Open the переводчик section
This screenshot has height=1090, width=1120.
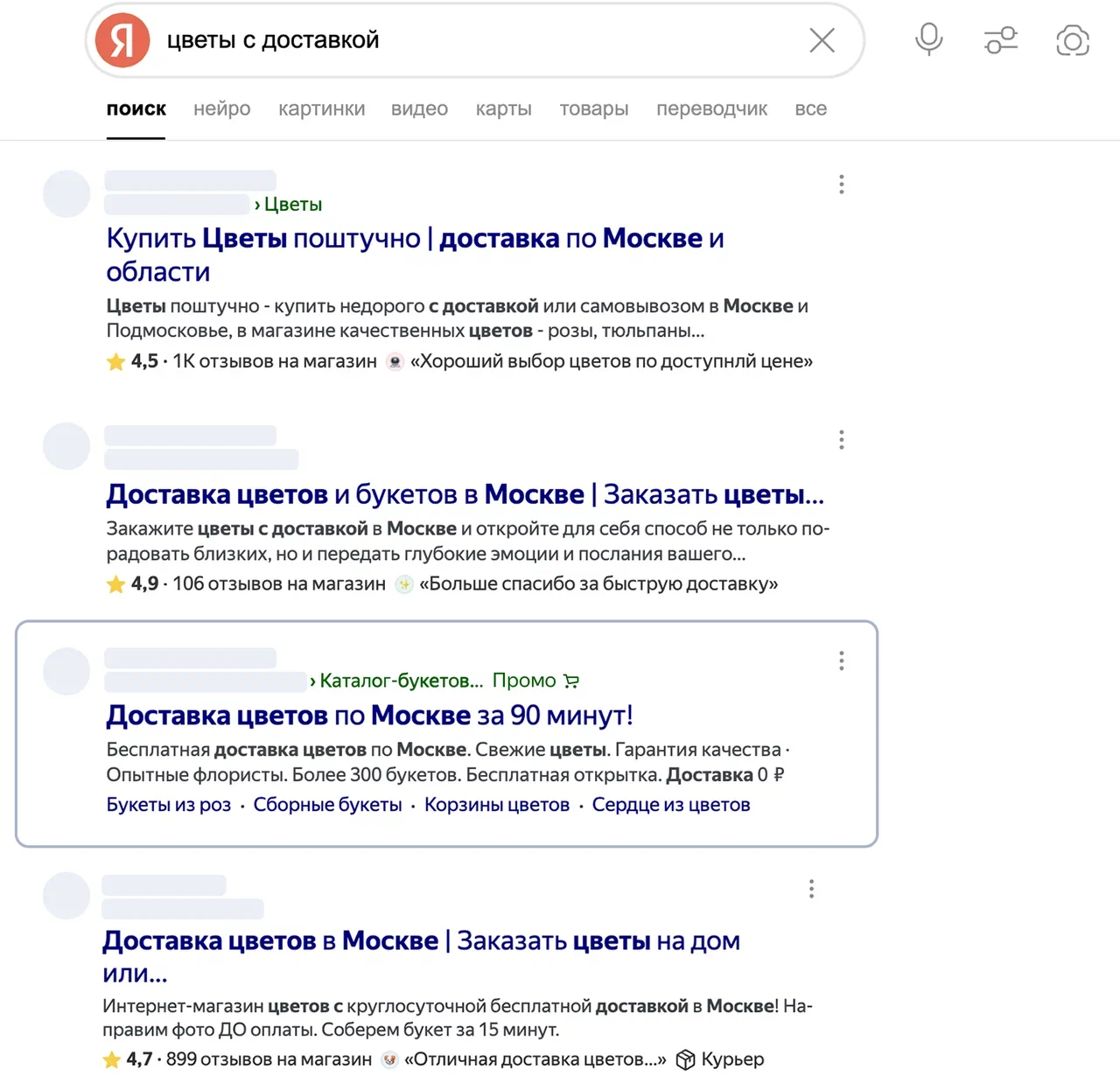[x=711, y=108]
